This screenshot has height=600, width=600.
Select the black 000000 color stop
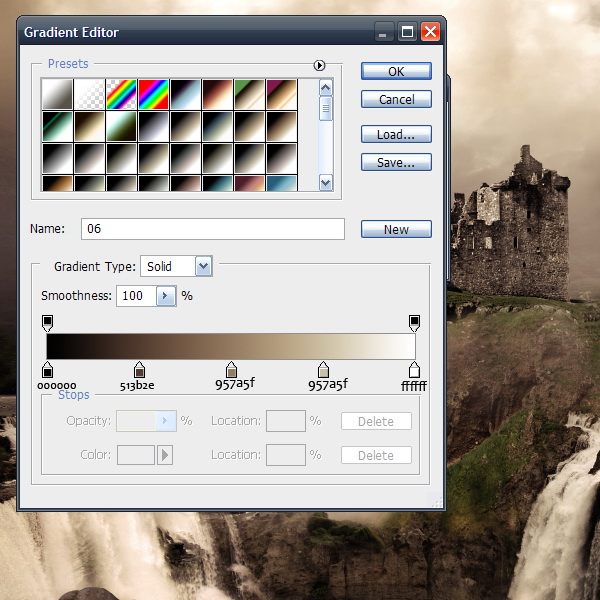click(47, 371)
